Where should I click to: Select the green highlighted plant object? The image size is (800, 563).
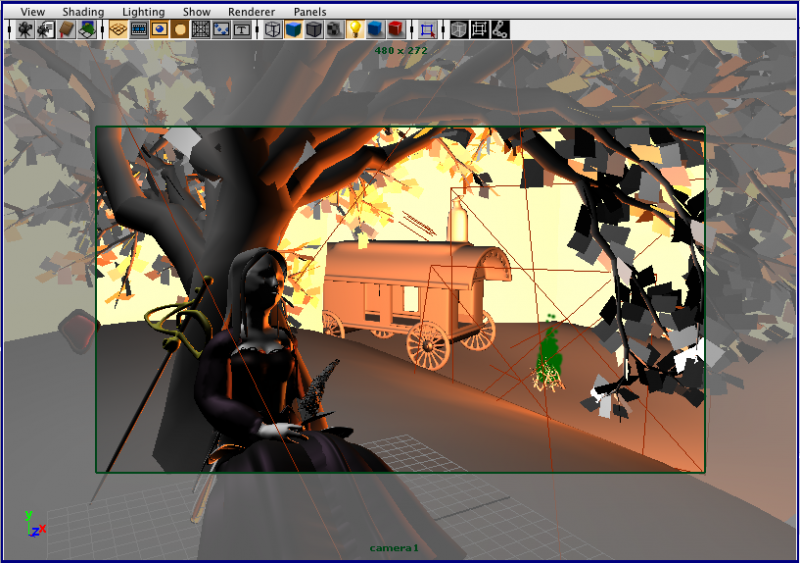pos(549,352)
